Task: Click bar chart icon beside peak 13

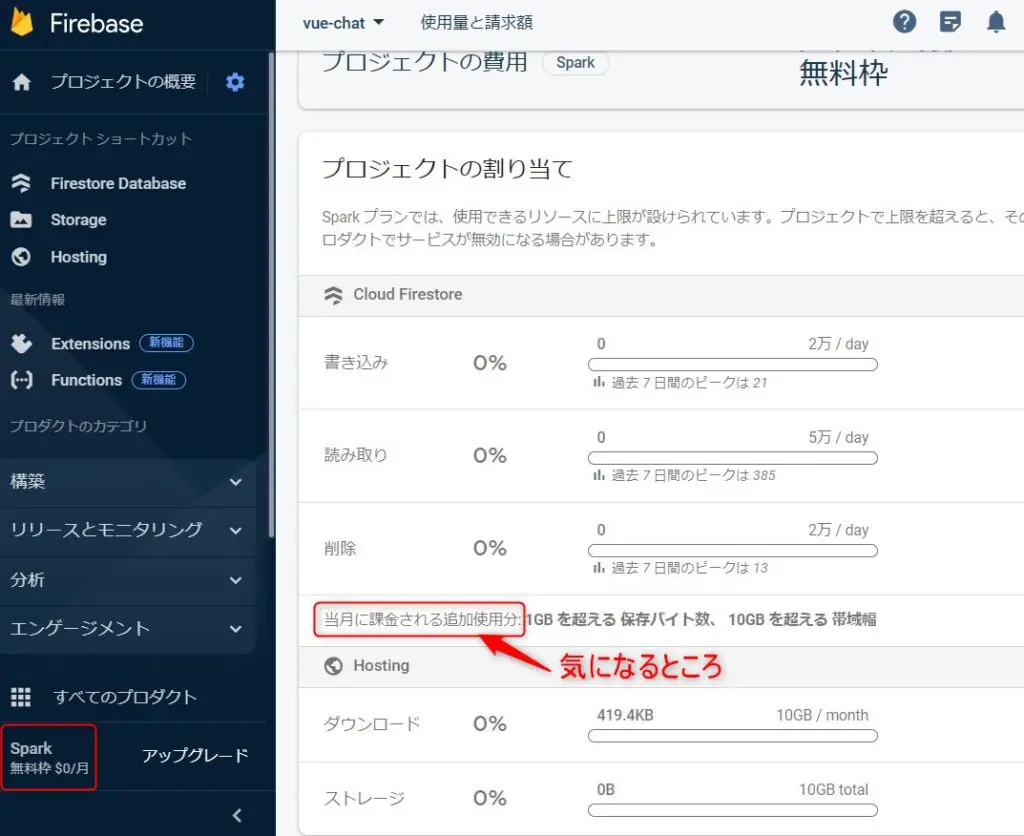Action: pos(598,568)
